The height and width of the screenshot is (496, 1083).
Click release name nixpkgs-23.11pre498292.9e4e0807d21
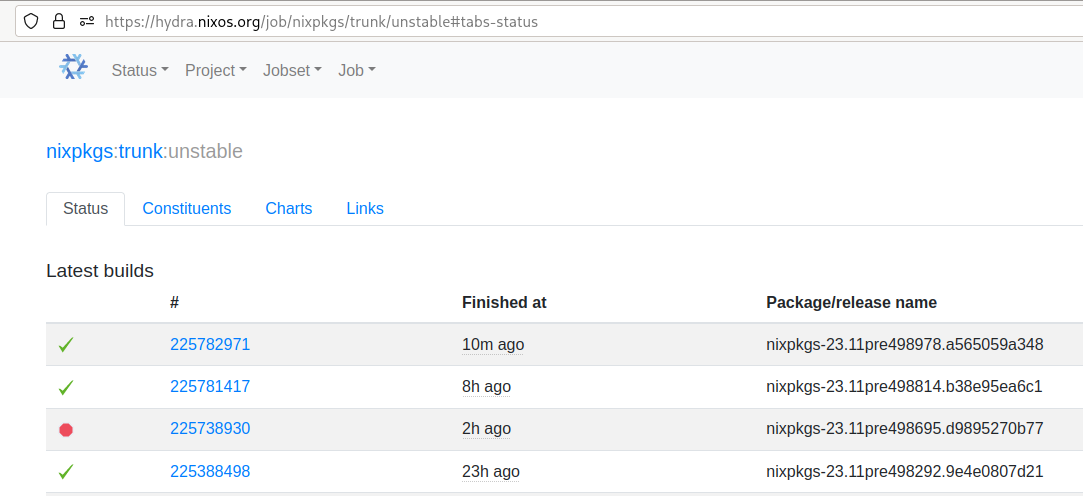click(x=904, y=472)
